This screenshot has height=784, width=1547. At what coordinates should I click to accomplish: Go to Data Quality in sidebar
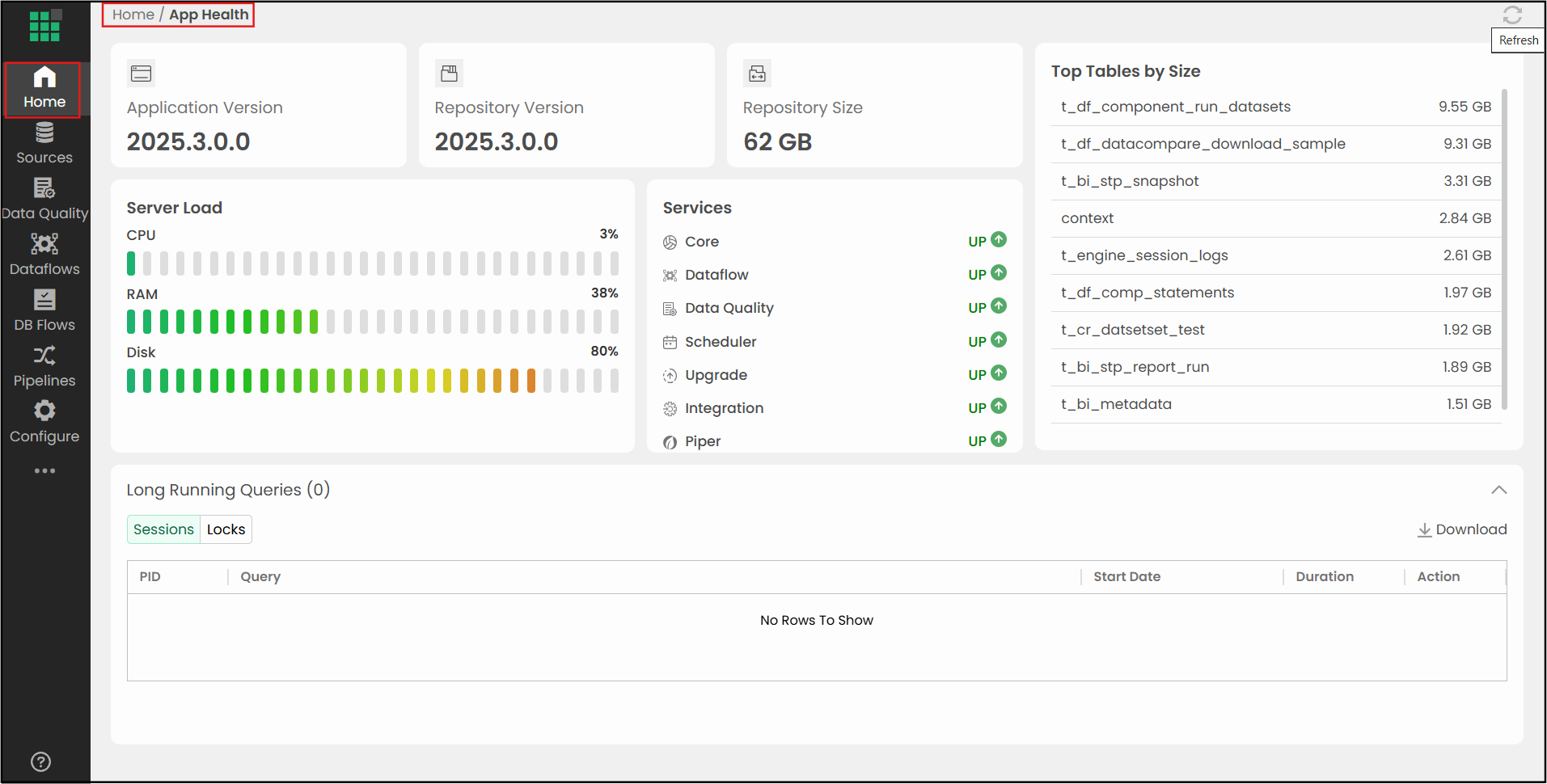44,200
